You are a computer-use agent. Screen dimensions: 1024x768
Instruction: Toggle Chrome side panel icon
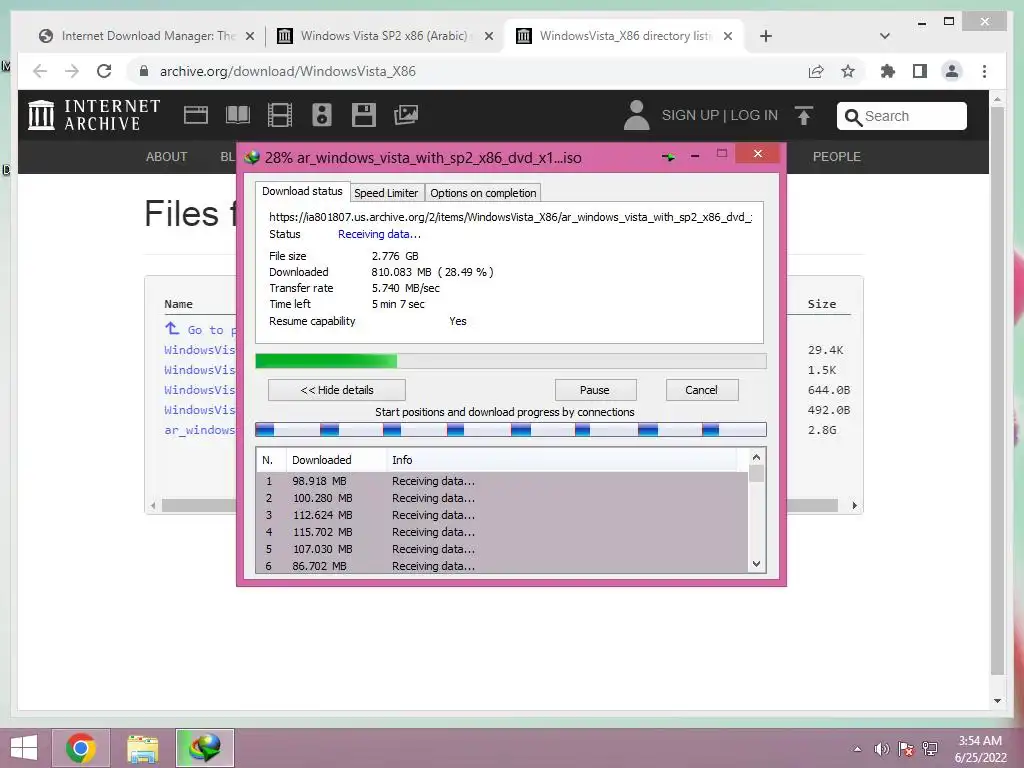(x=920, y=71)
